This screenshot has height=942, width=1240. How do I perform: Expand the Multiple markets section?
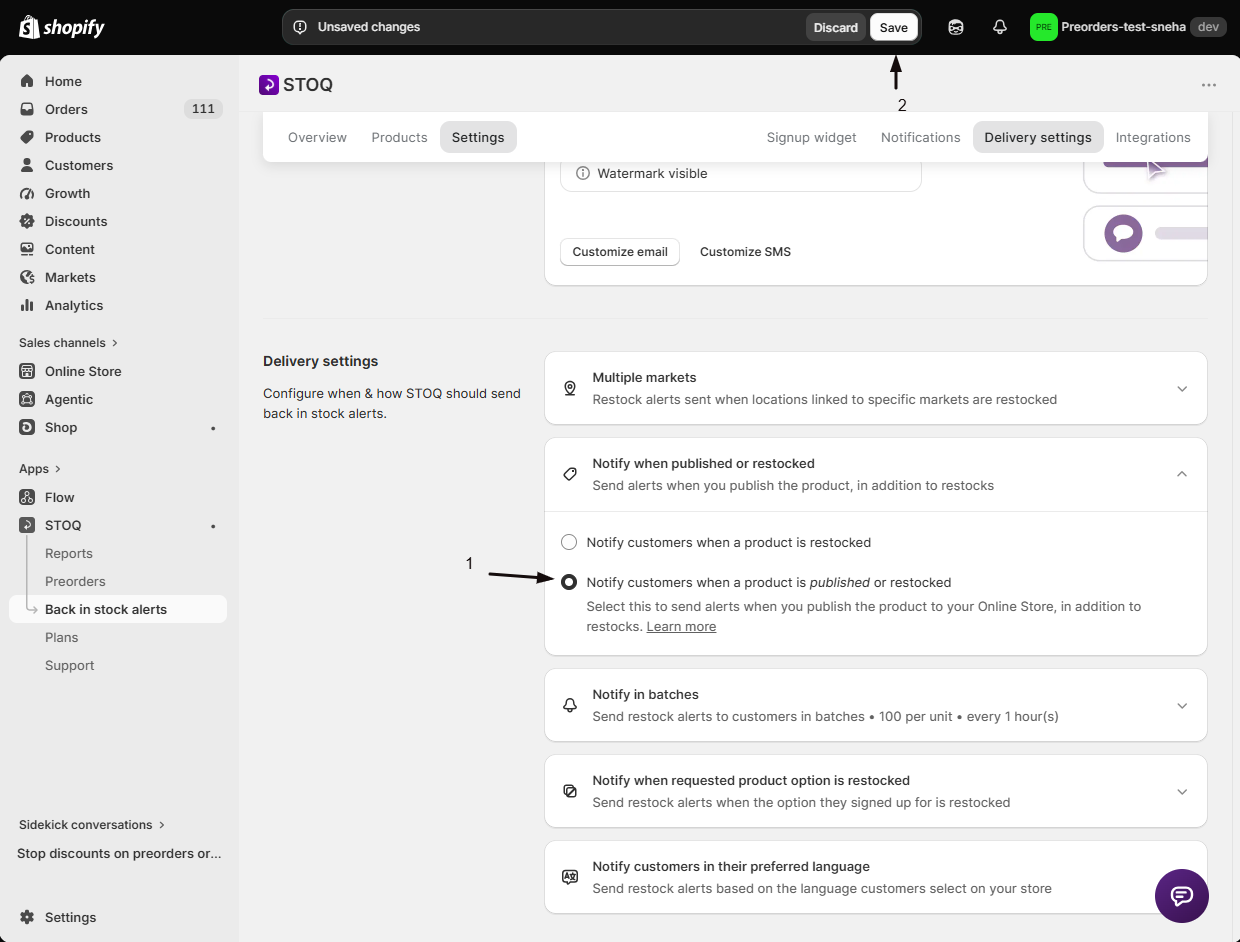click(1182, 388)
